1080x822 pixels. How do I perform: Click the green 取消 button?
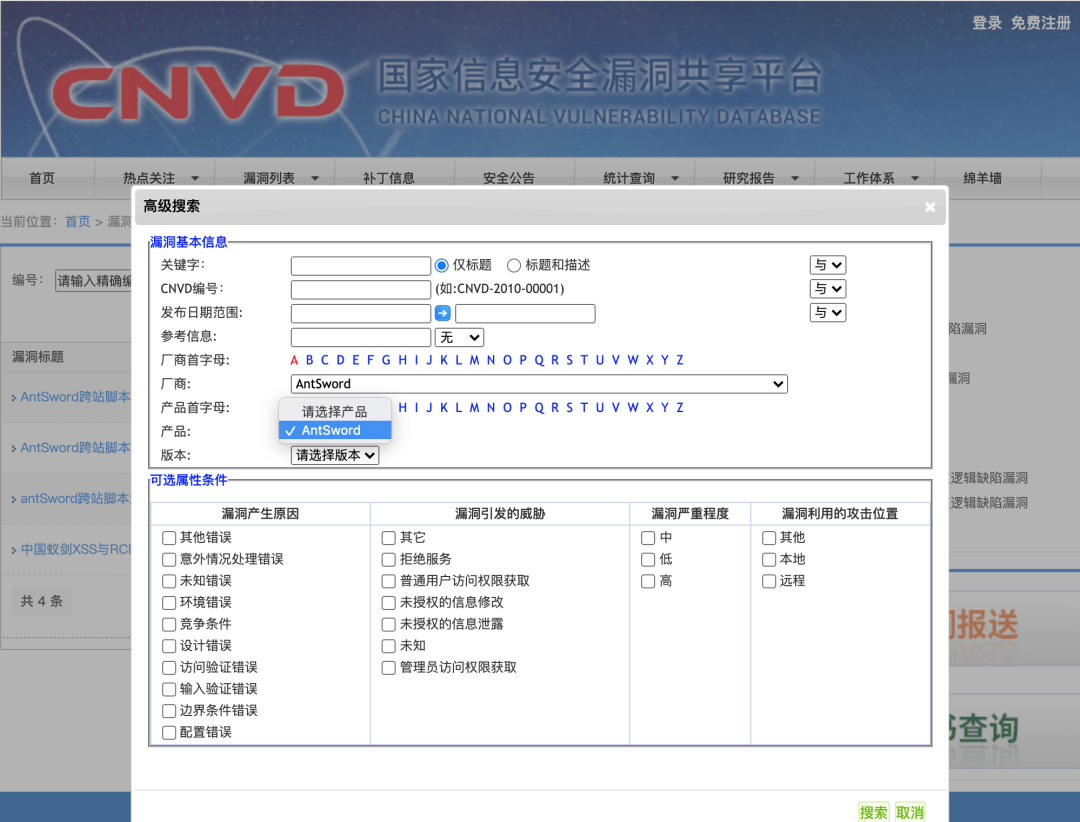(x=910, y=812)
